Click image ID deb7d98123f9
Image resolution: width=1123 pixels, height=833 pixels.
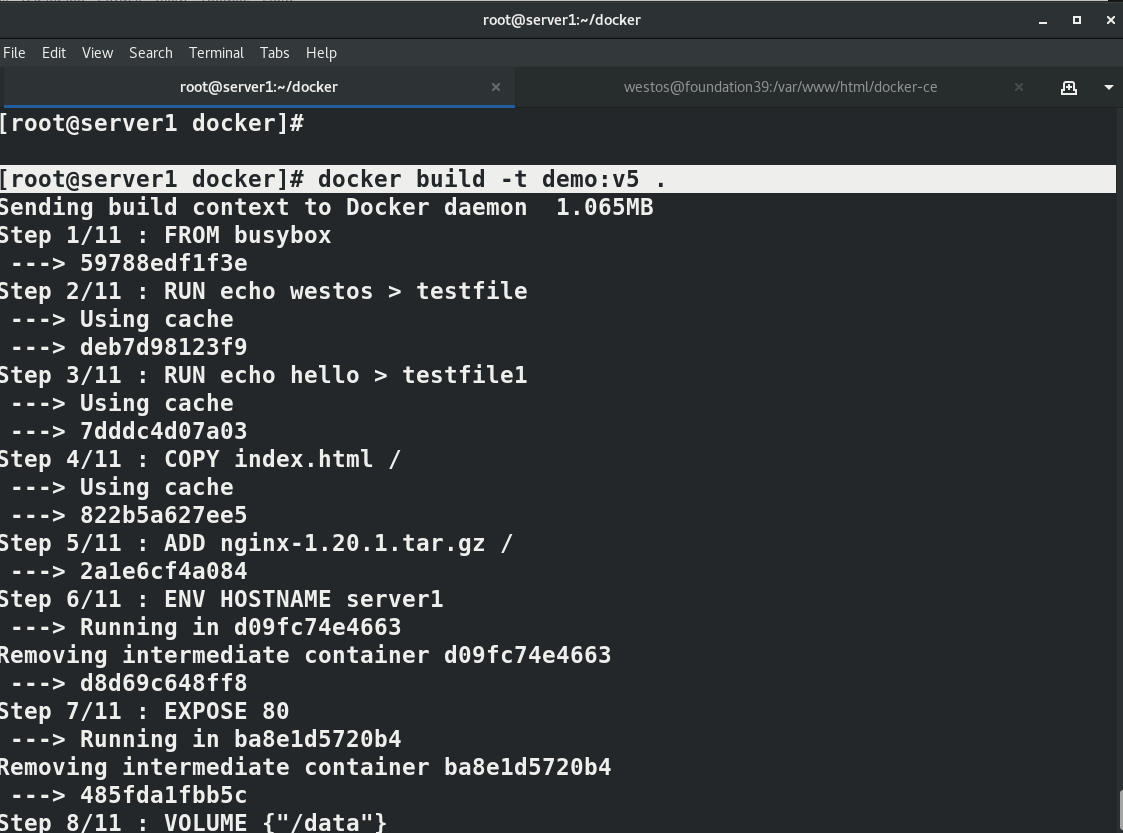coord(163,347)
